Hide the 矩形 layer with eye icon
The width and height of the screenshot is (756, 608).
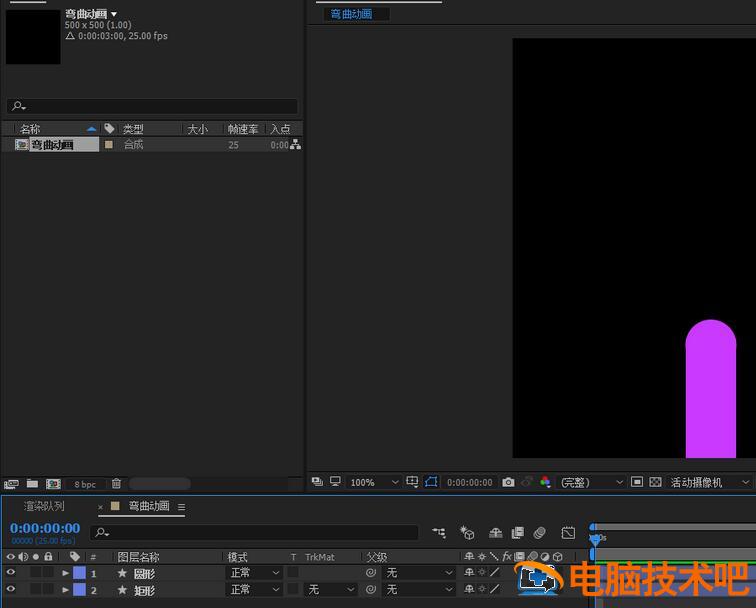pos(11,590)
